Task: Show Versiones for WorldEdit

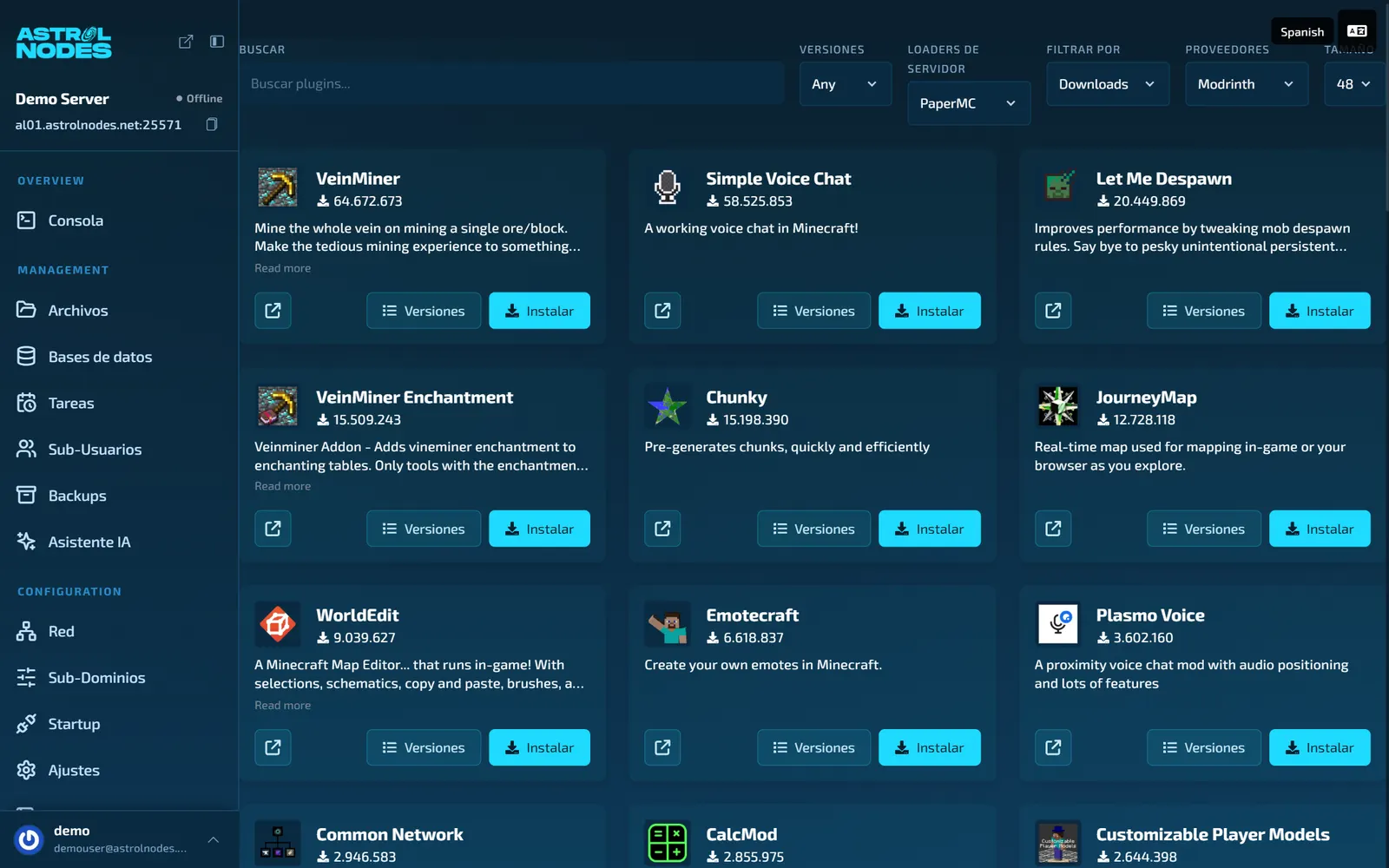Action: [424, 747]
